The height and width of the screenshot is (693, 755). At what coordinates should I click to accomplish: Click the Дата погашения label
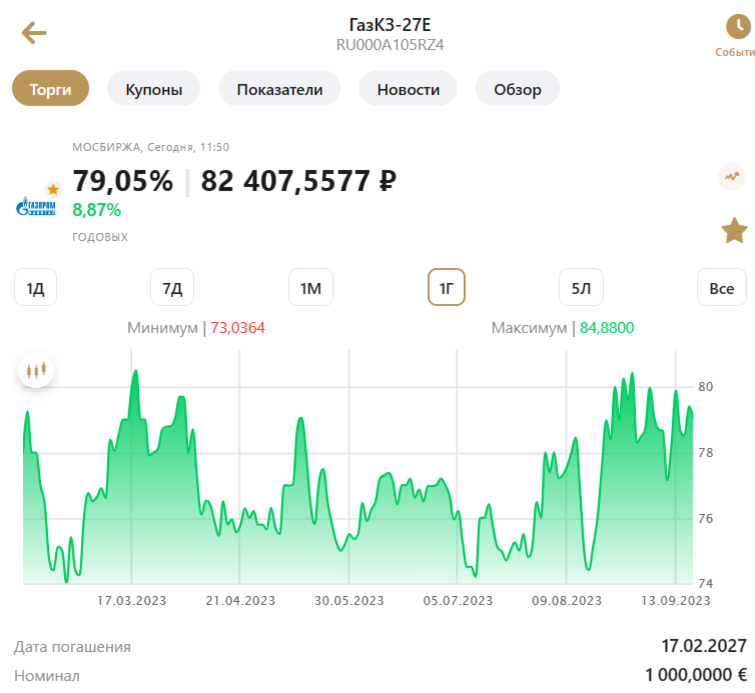point(72,646)
